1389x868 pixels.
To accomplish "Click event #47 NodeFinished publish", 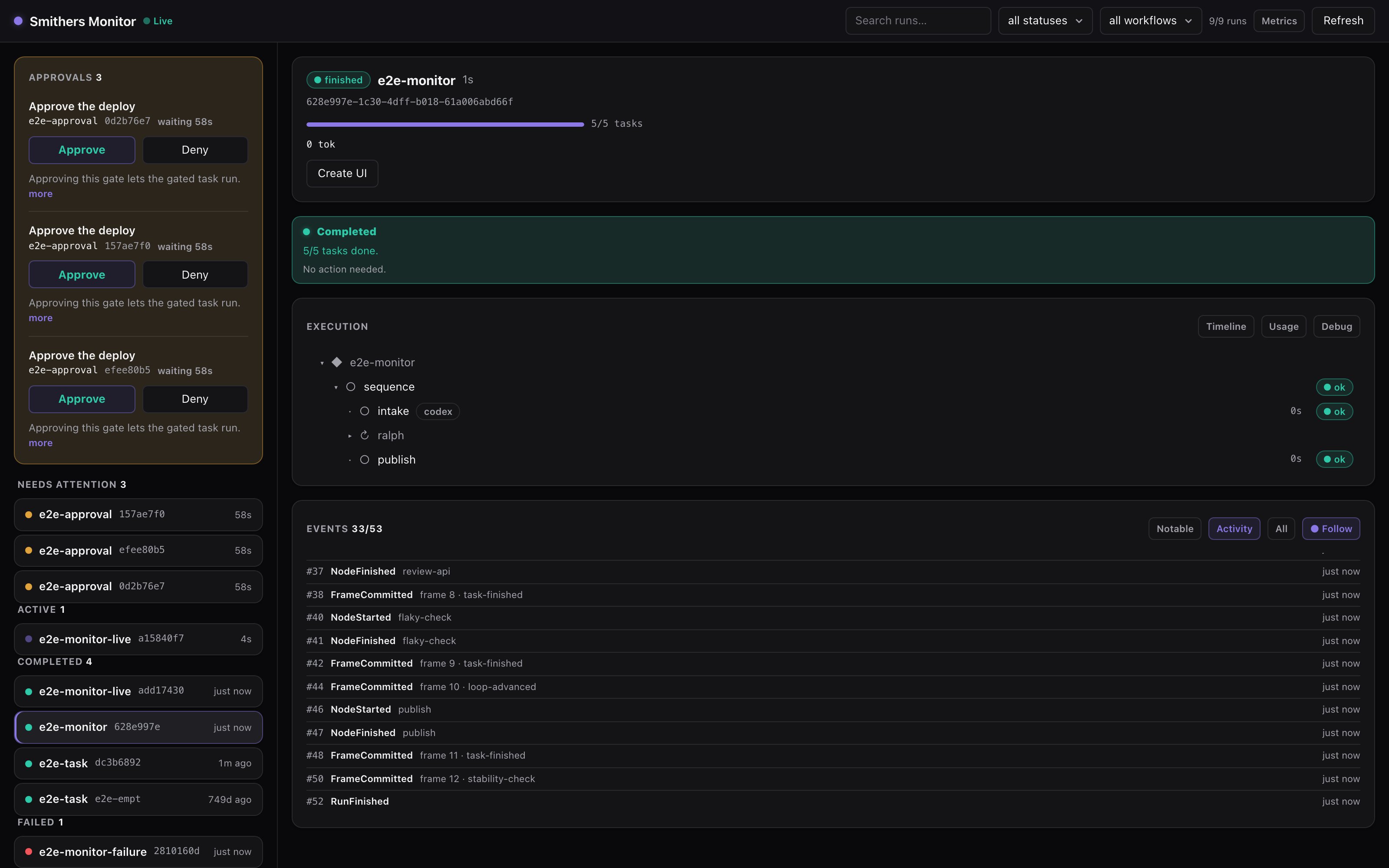I will point(833,733).
